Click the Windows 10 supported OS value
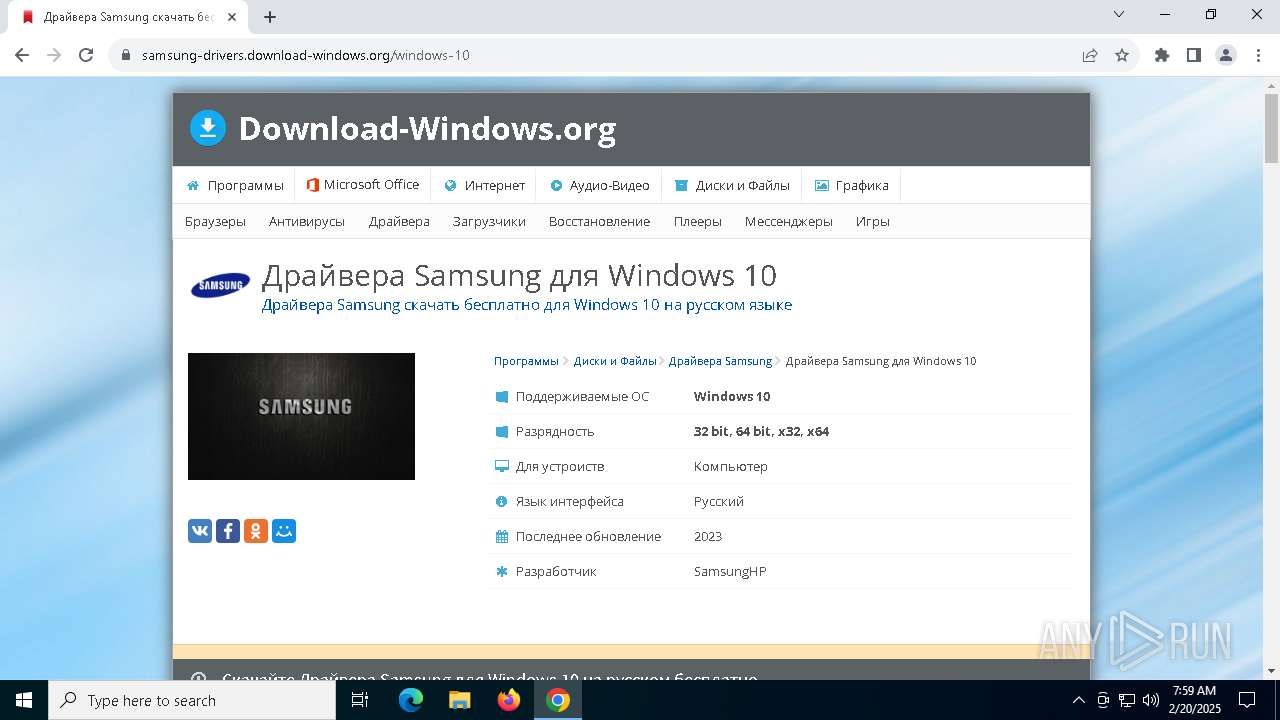Viewport: 1280px width, 720px height. pyautogui.click(x=732, y=396)
